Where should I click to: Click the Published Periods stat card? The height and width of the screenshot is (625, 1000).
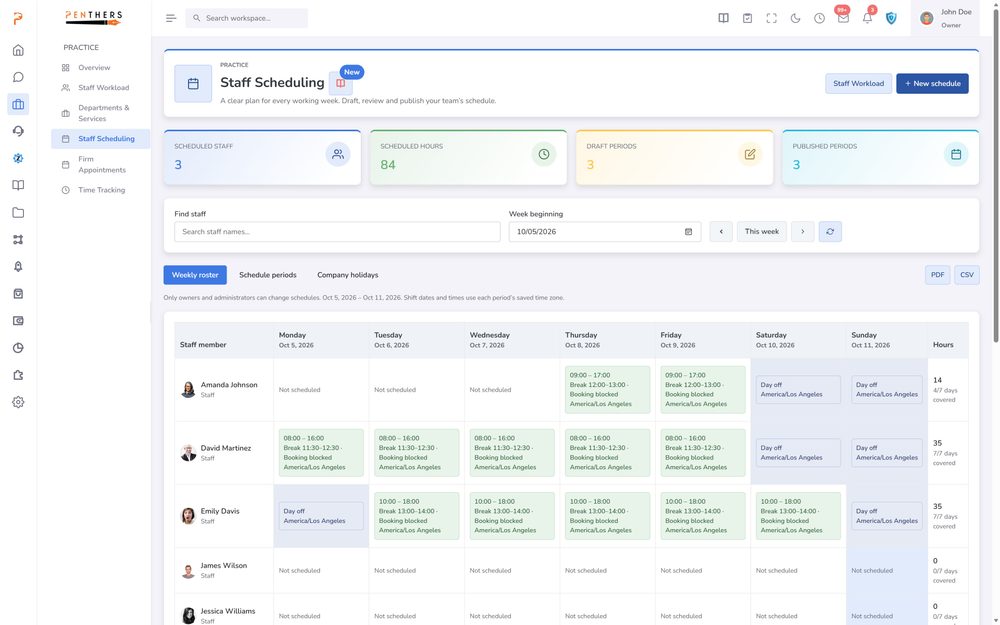(x=880, y=158)
